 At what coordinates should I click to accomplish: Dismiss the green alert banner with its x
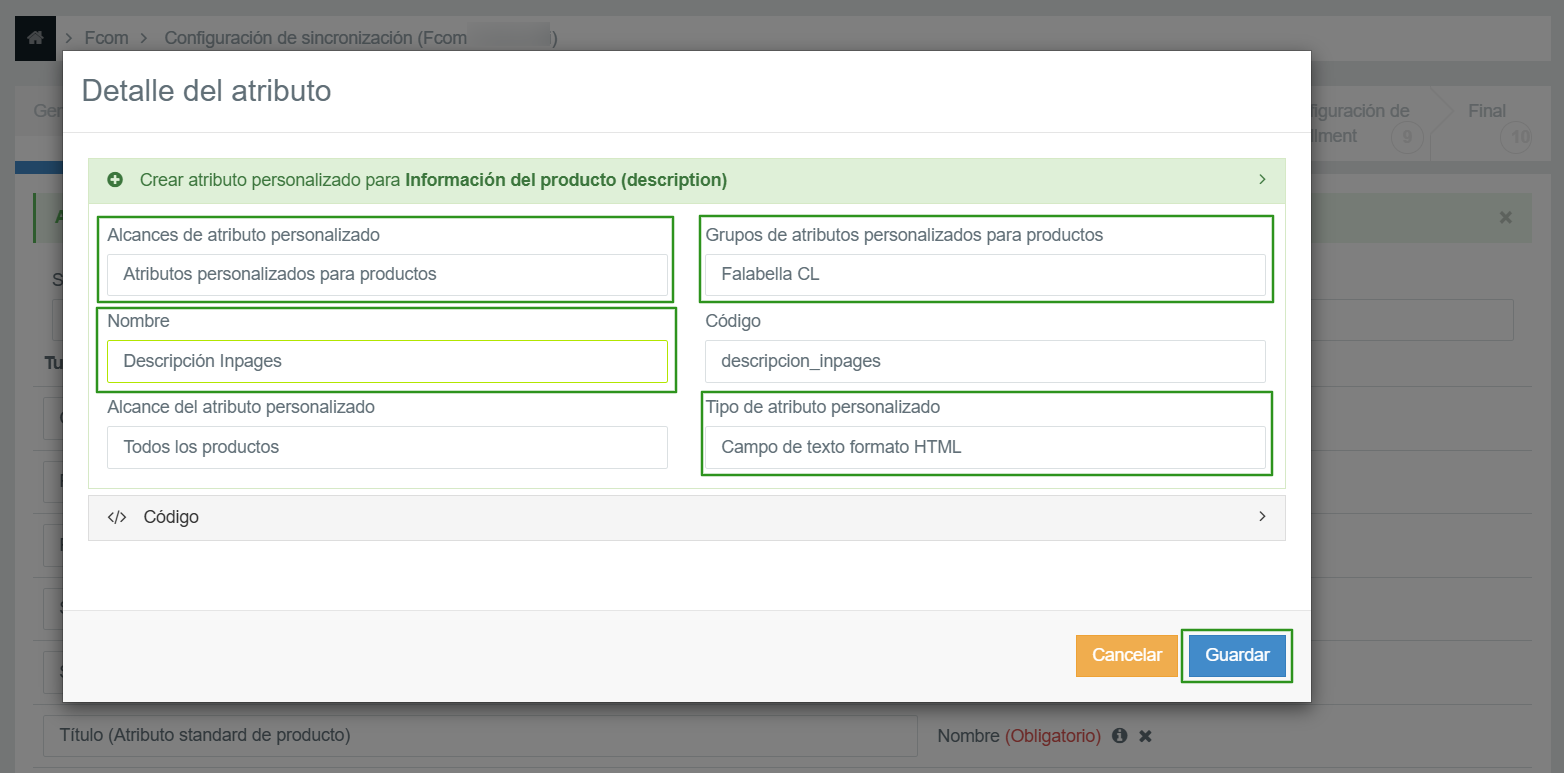1505,217
